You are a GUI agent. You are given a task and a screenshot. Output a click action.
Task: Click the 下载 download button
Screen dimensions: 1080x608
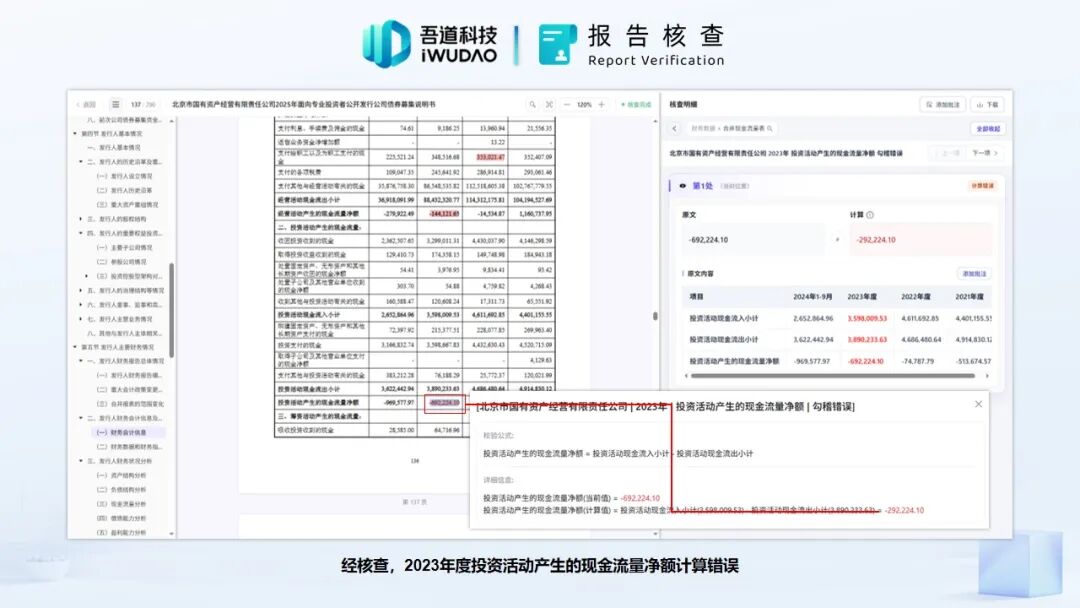987,105
